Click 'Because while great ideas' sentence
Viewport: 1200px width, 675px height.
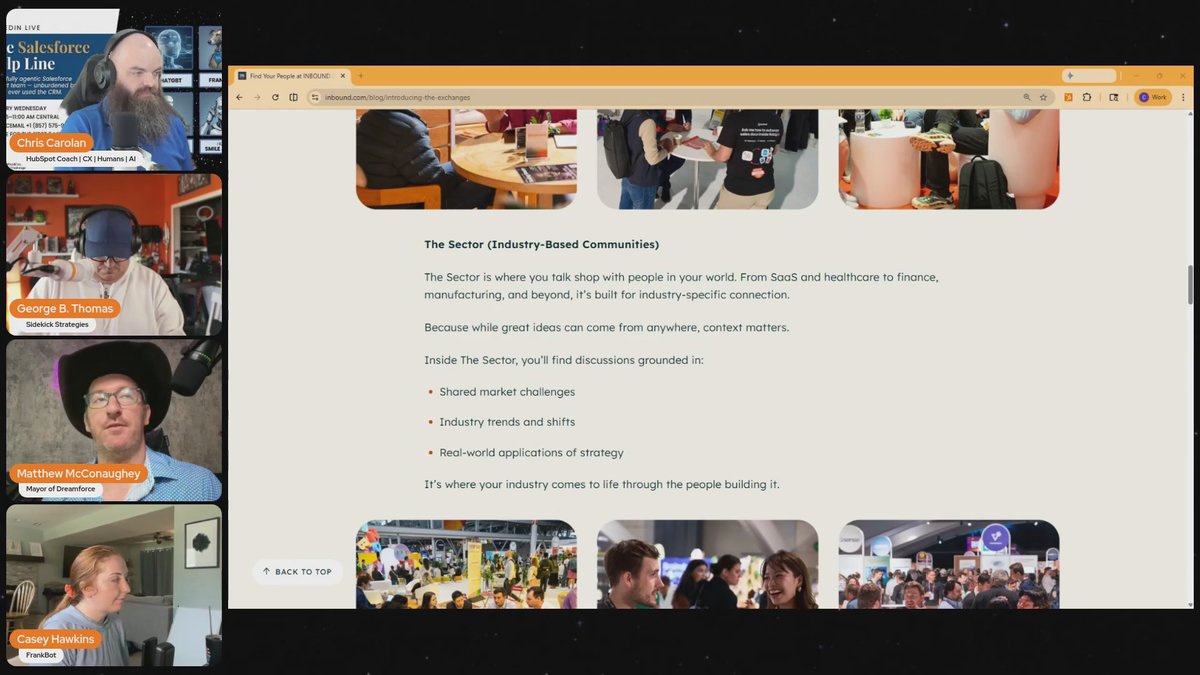click(607, 327)
